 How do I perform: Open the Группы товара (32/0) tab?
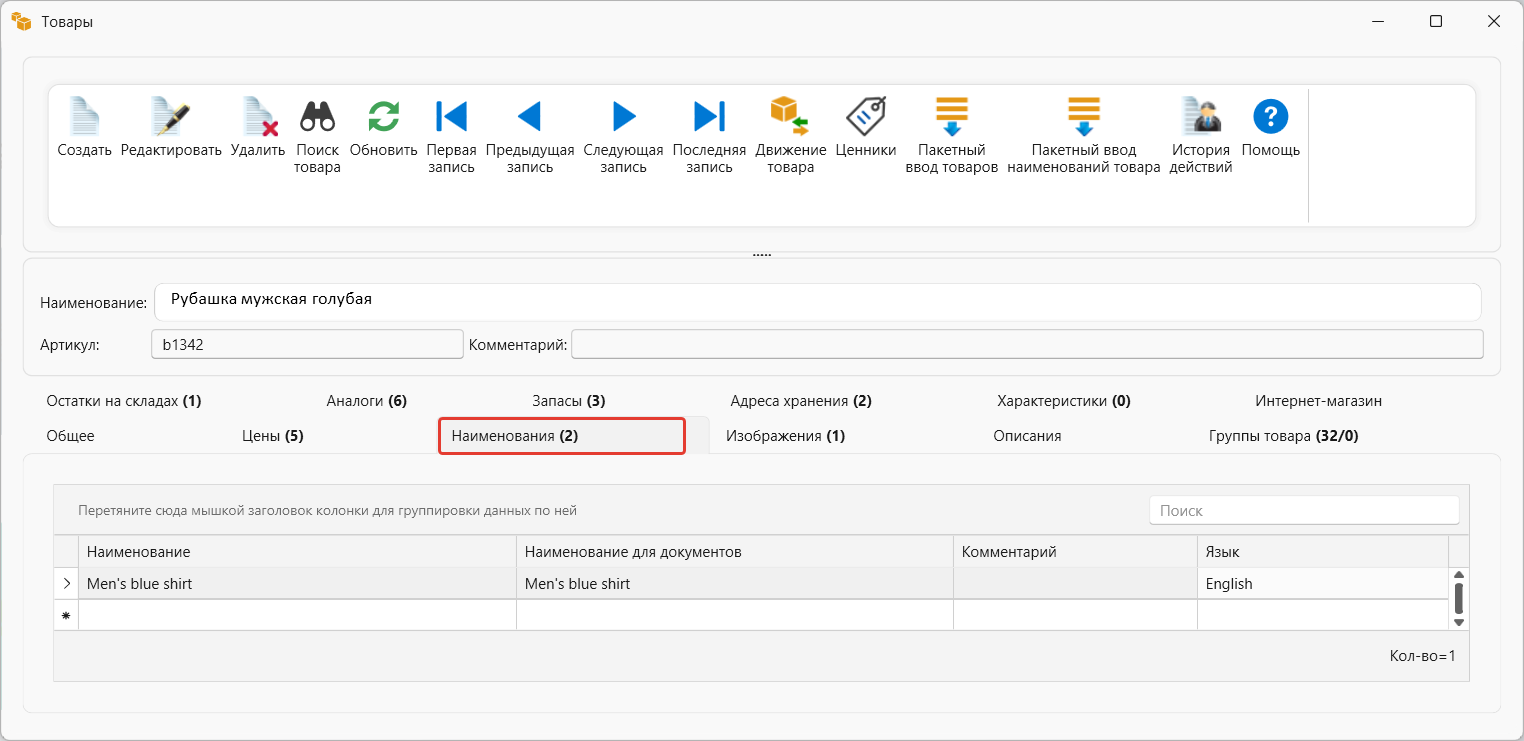[x=1284, y=436]
